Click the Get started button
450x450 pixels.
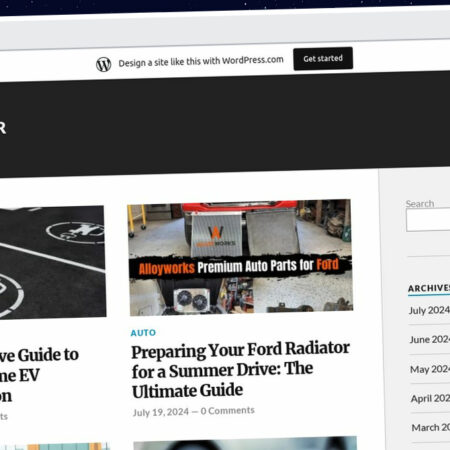[x=323, y=59]
